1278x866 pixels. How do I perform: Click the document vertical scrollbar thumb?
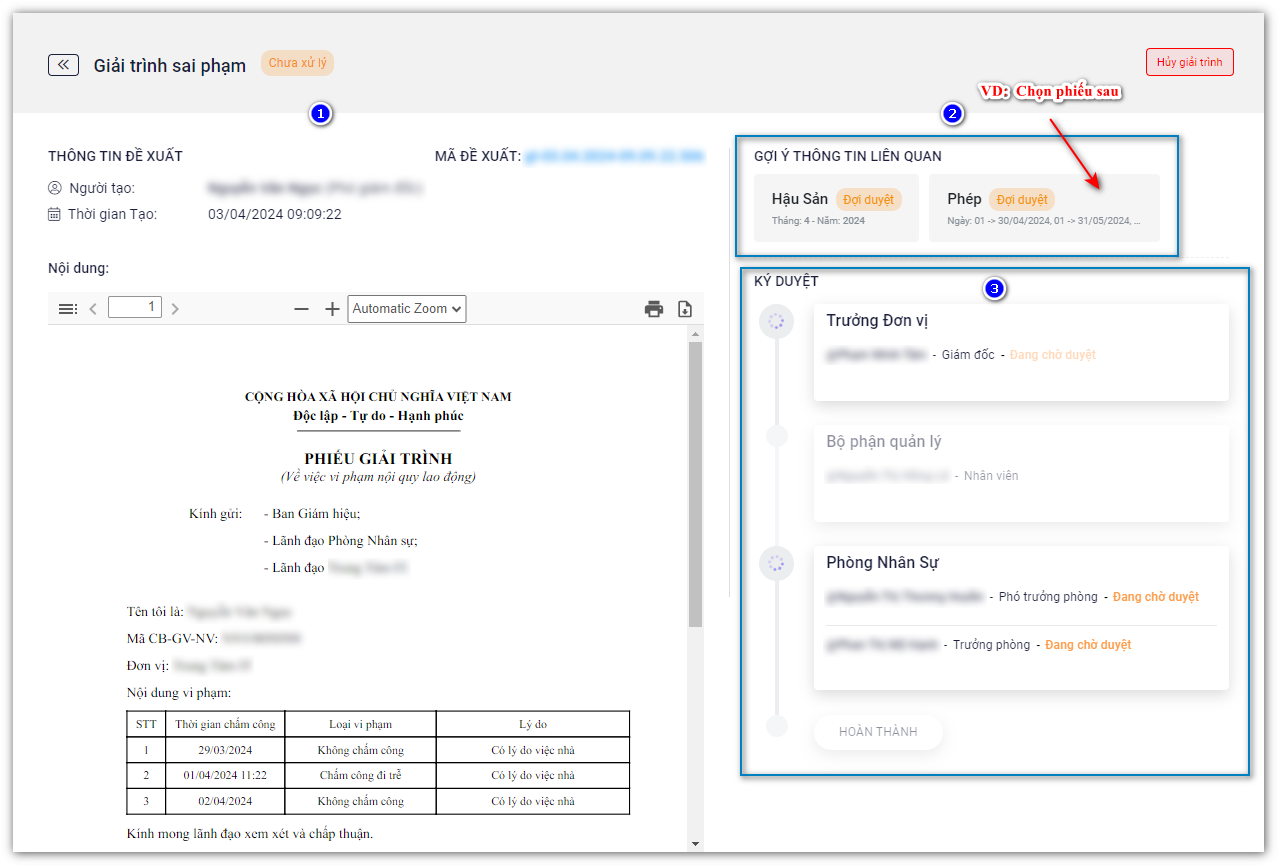pos(695,480)
